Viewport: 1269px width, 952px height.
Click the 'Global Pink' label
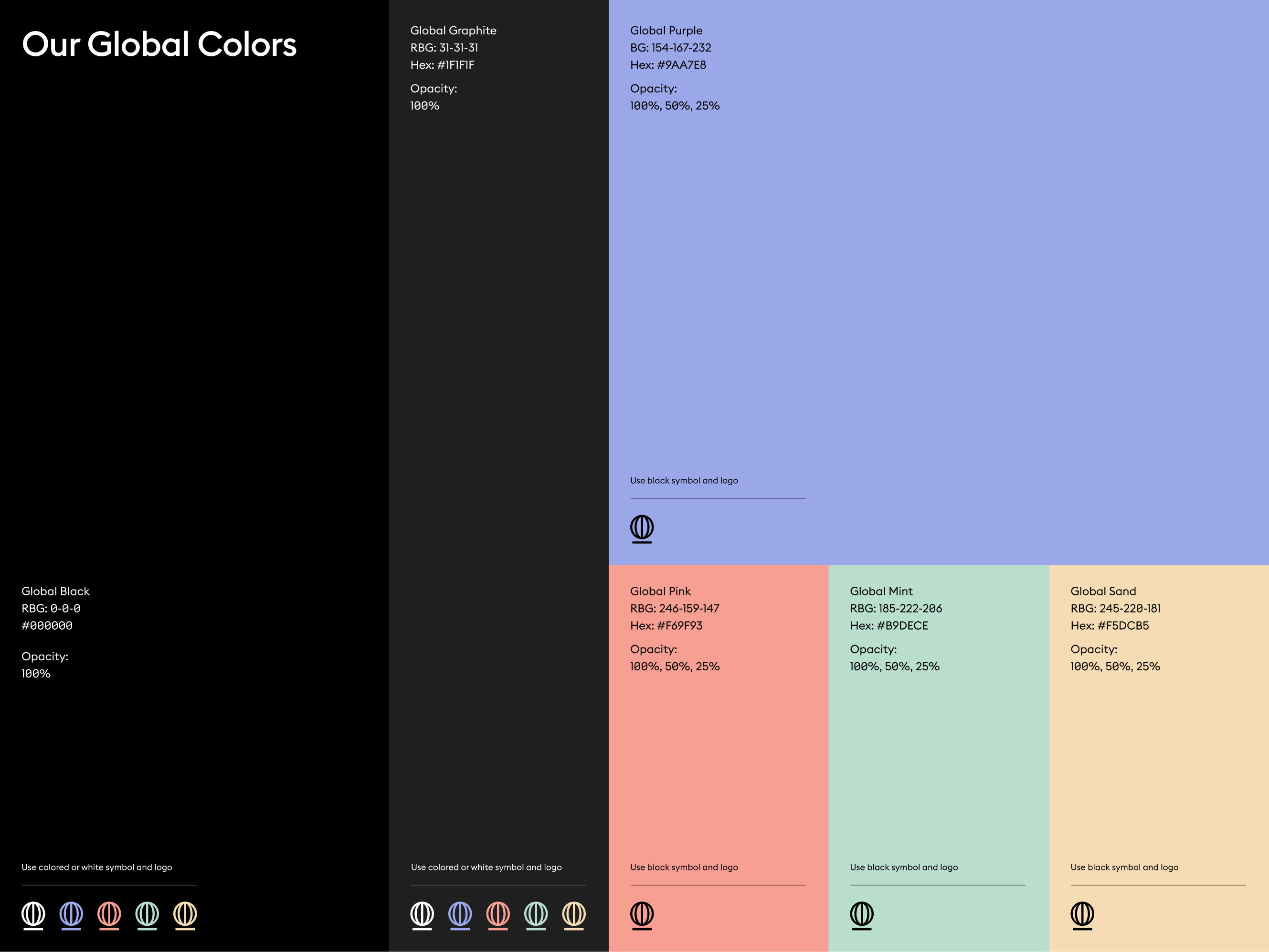(x=660, y=591)
